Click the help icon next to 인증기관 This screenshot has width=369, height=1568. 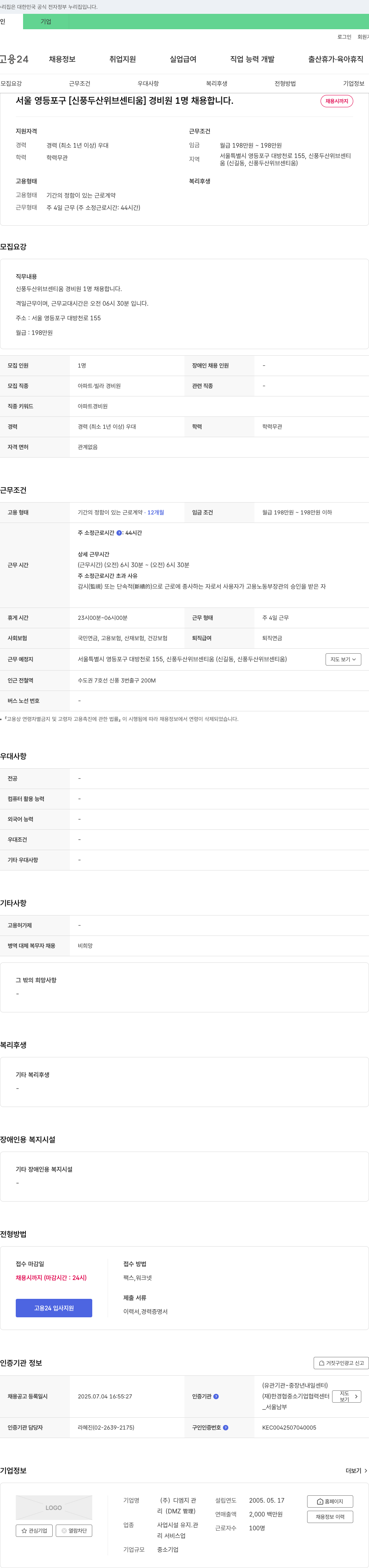pyautogui.click(x=216, y=1397)
